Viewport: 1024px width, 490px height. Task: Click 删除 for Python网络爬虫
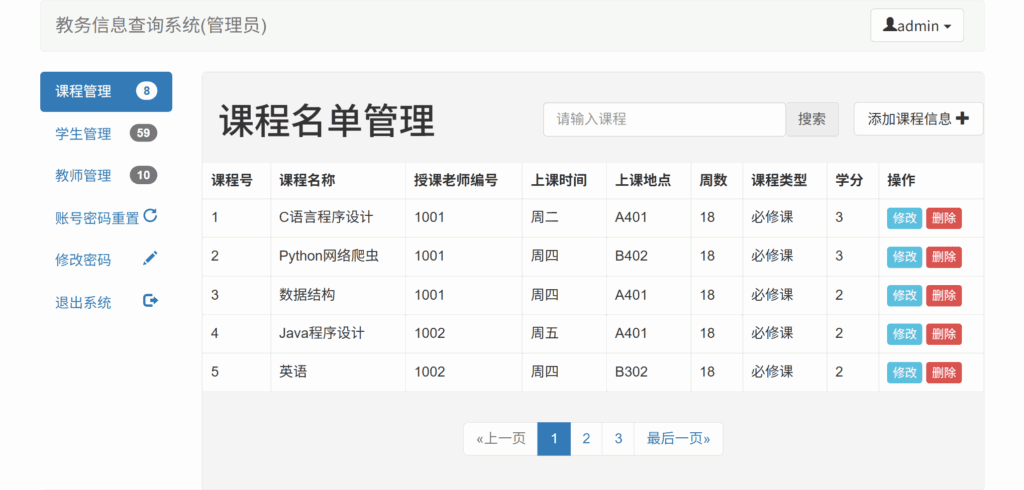(944, 257)
